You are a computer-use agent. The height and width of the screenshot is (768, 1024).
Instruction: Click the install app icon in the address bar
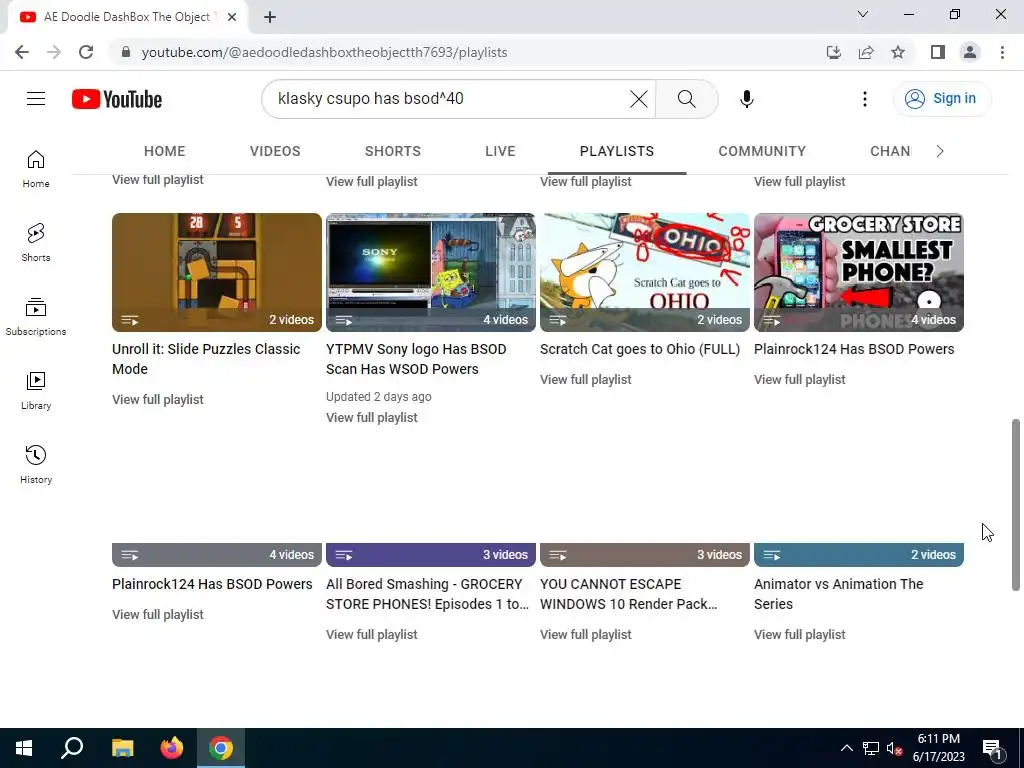tap(834, 52)
